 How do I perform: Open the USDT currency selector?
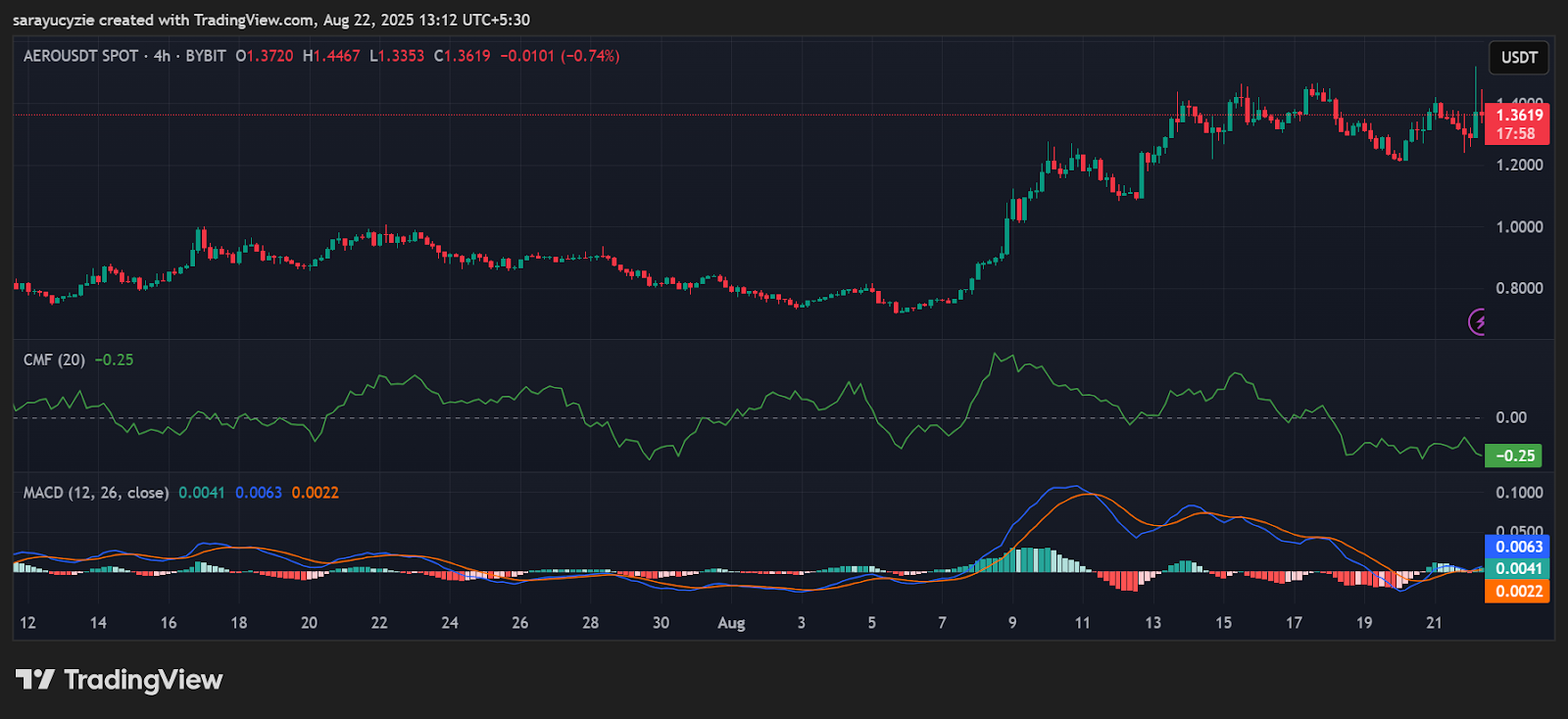1519,58
